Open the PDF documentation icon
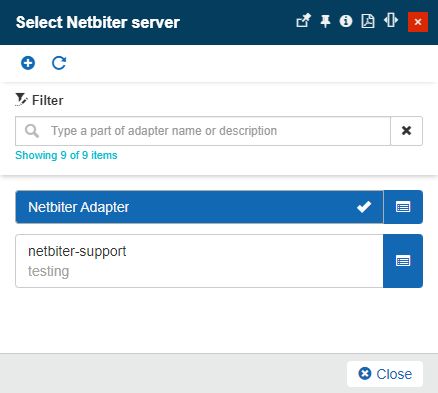438x393 pixels. click(368, 21)
